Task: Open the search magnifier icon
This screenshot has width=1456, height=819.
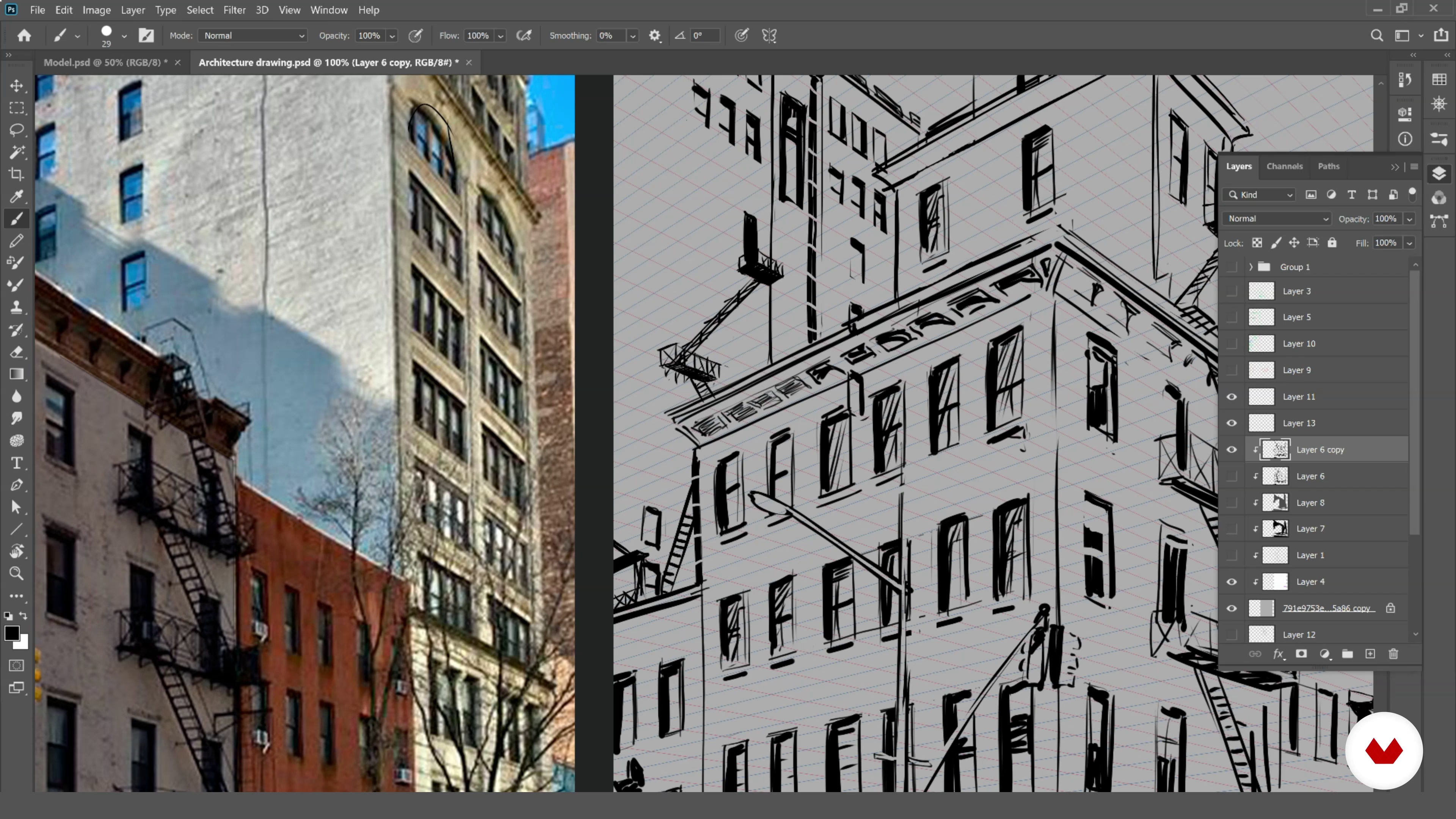Action: (x=1377, y=36)
